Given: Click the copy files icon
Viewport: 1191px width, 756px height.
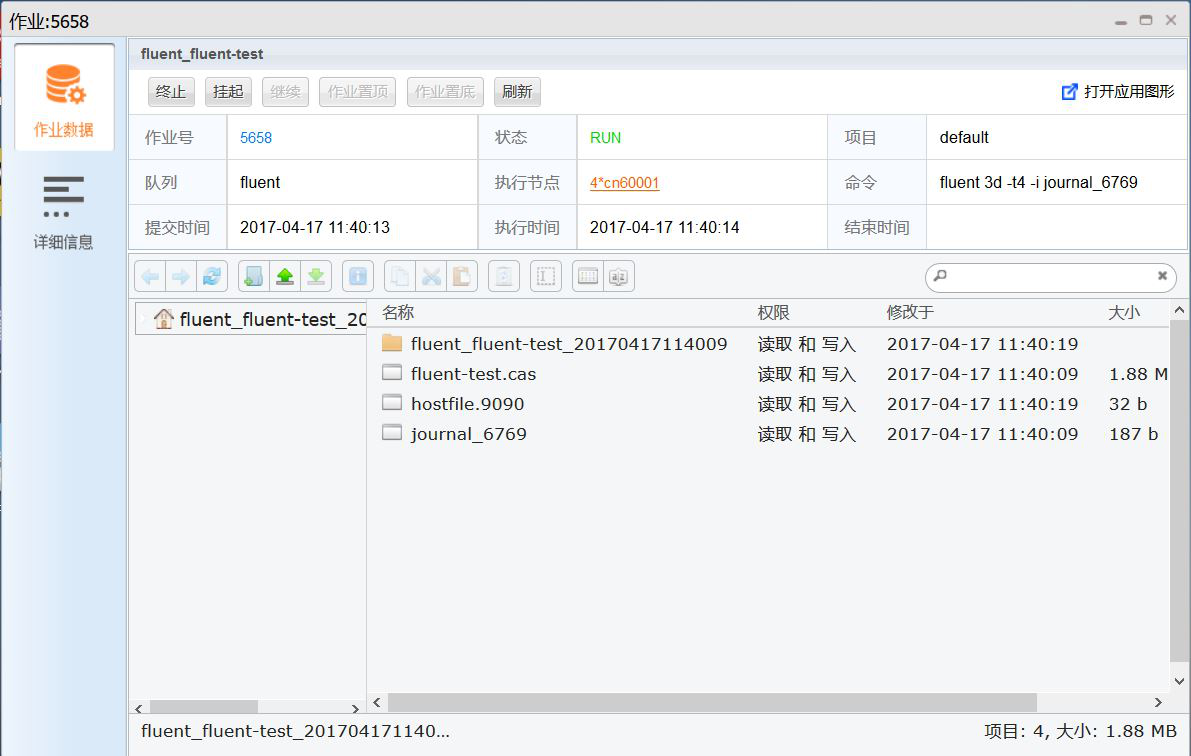Looking at the screenshot, I should pyautogui.click(x=400, y=277).
